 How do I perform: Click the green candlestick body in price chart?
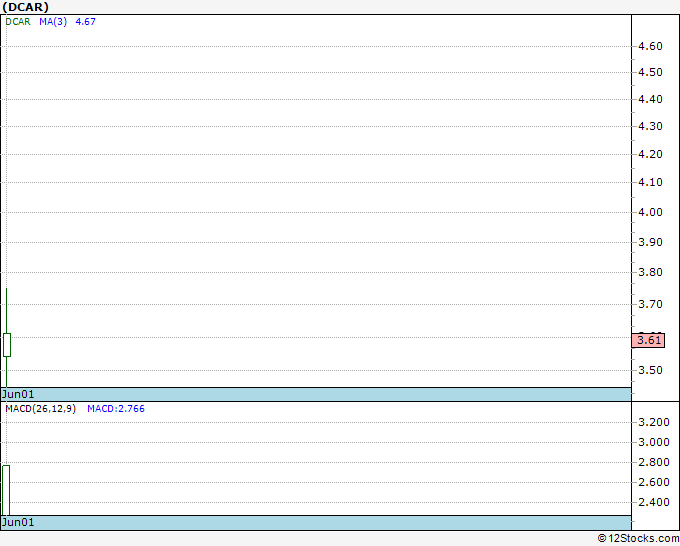[x=7, y=345]
